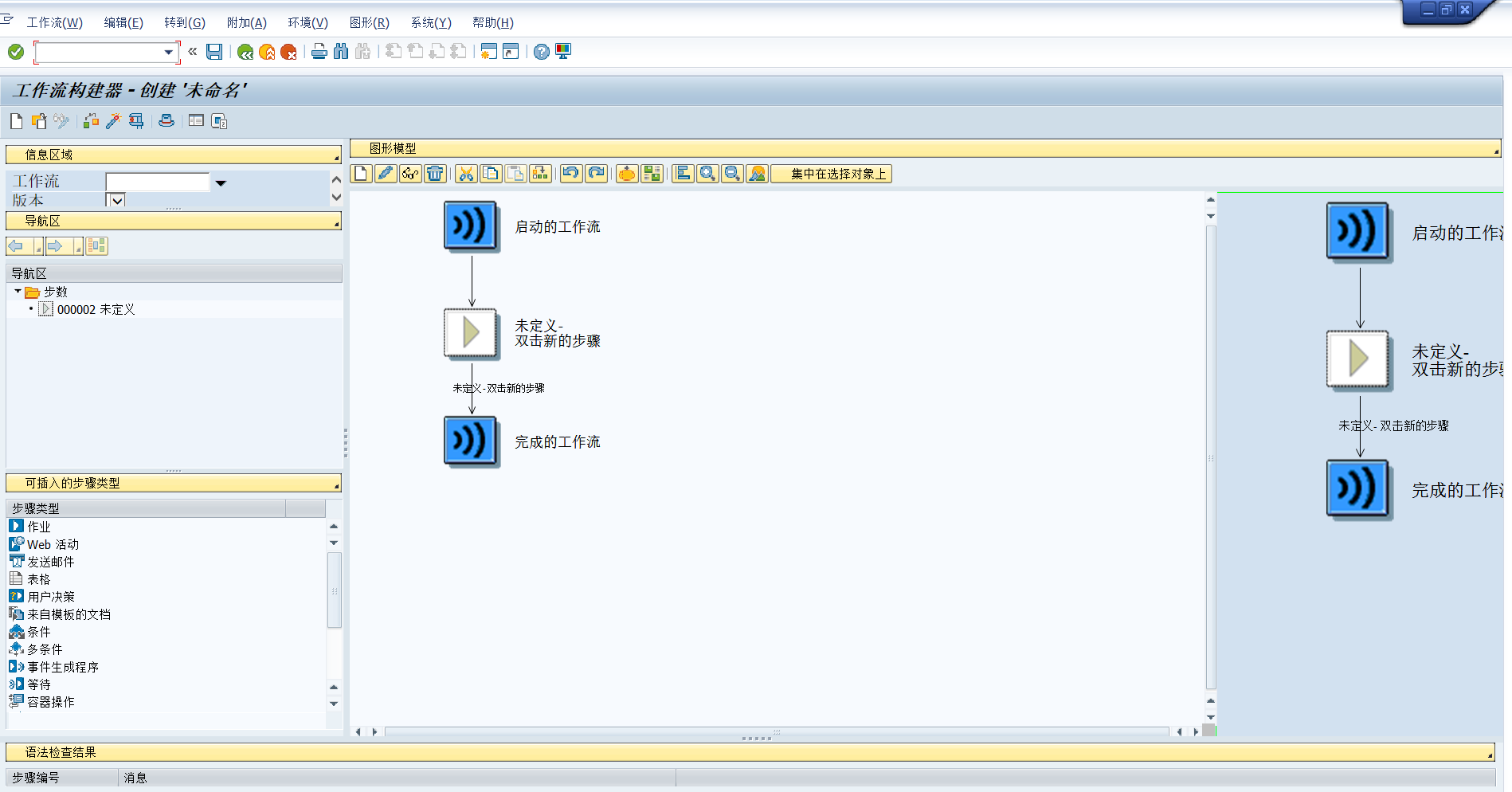This screenshot has height=792, width=1512.
Task: Expand the 语法检查结果 panel header menu
Action: click(1490, 755)
